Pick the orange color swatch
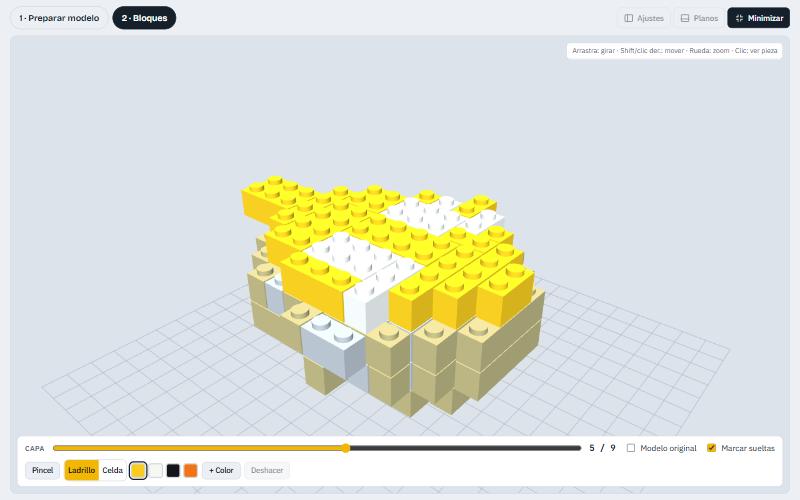 pos(190,470)
